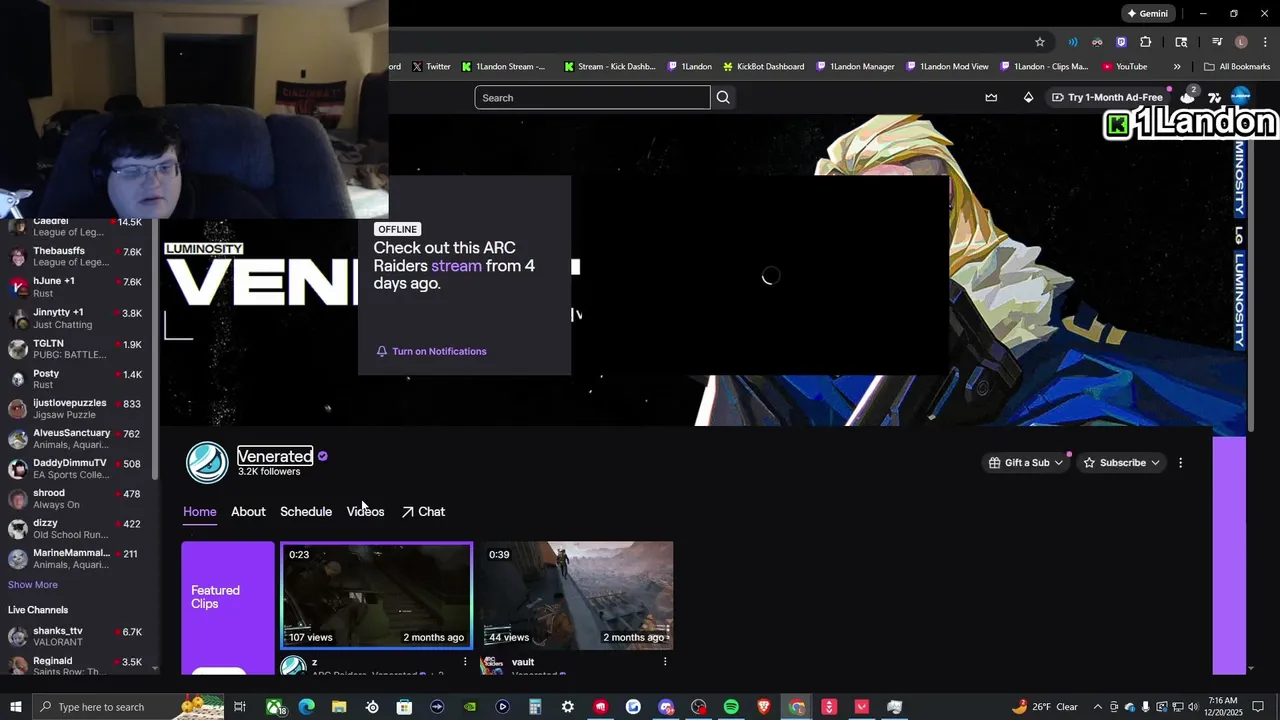Switch to the Videos tab

pyautogui.click(x=365, y=511)
